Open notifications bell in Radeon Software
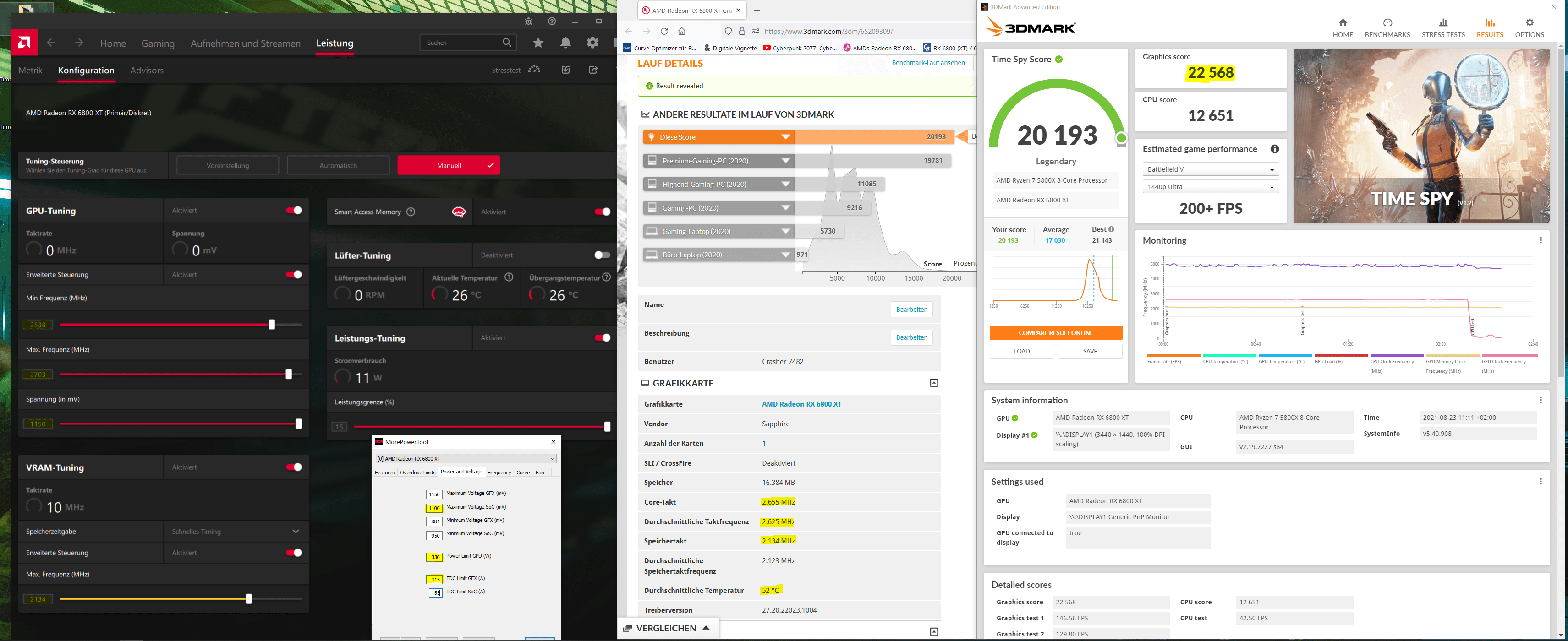Image resolution: width=1568 pixels, height=641 pixels. (x=565, y=43)
